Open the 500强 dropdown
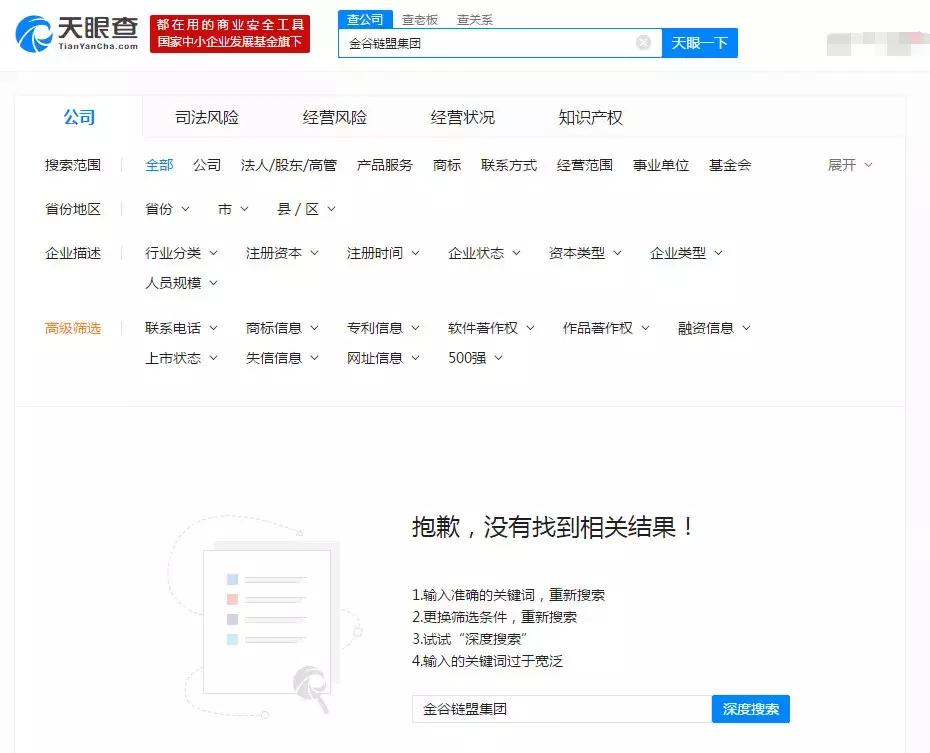The image size is (930, 753). click(x=473, y=358)
